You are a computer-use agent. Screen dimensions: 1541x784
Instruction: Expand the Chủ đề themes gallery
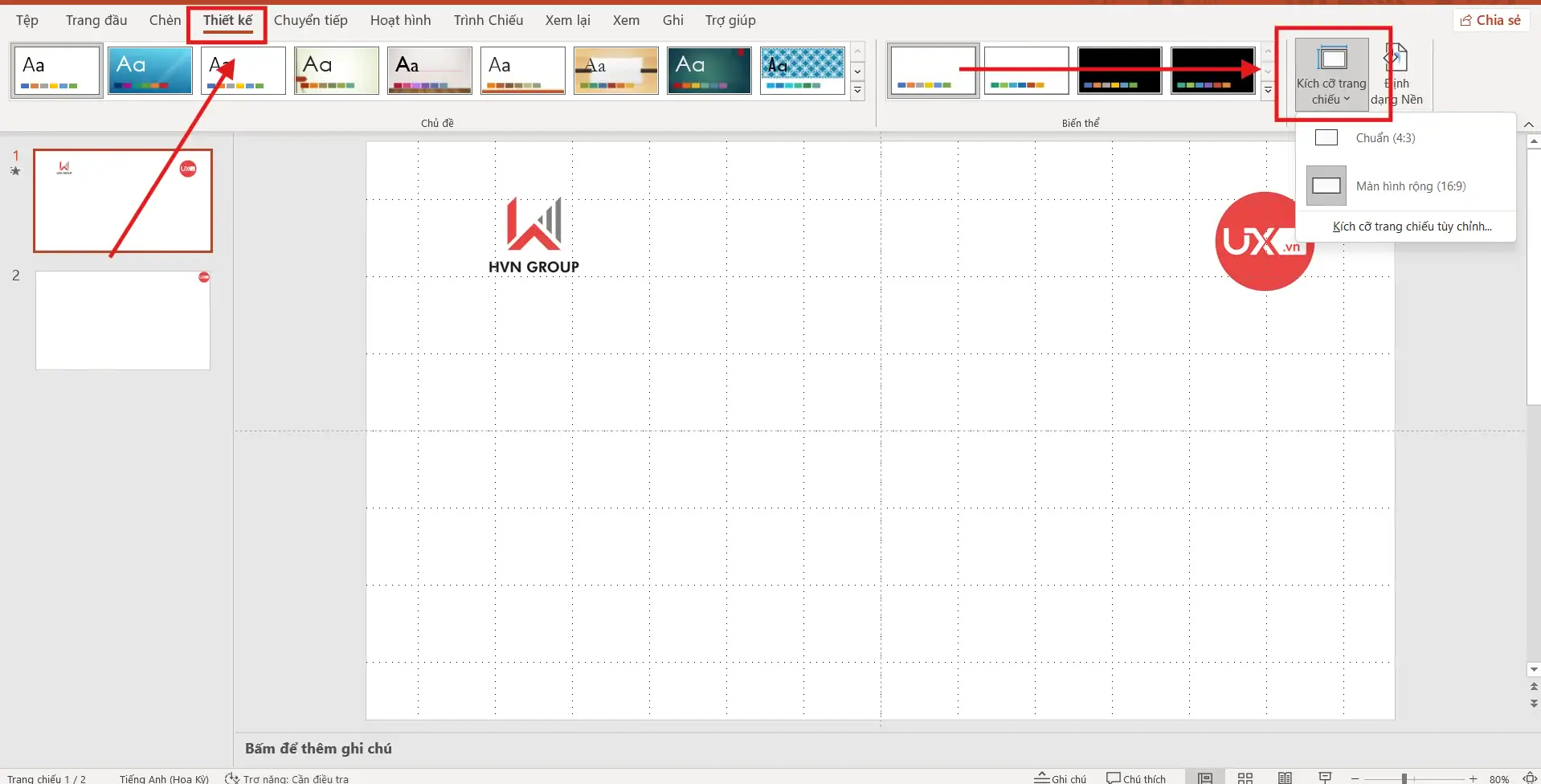point(857,91)
